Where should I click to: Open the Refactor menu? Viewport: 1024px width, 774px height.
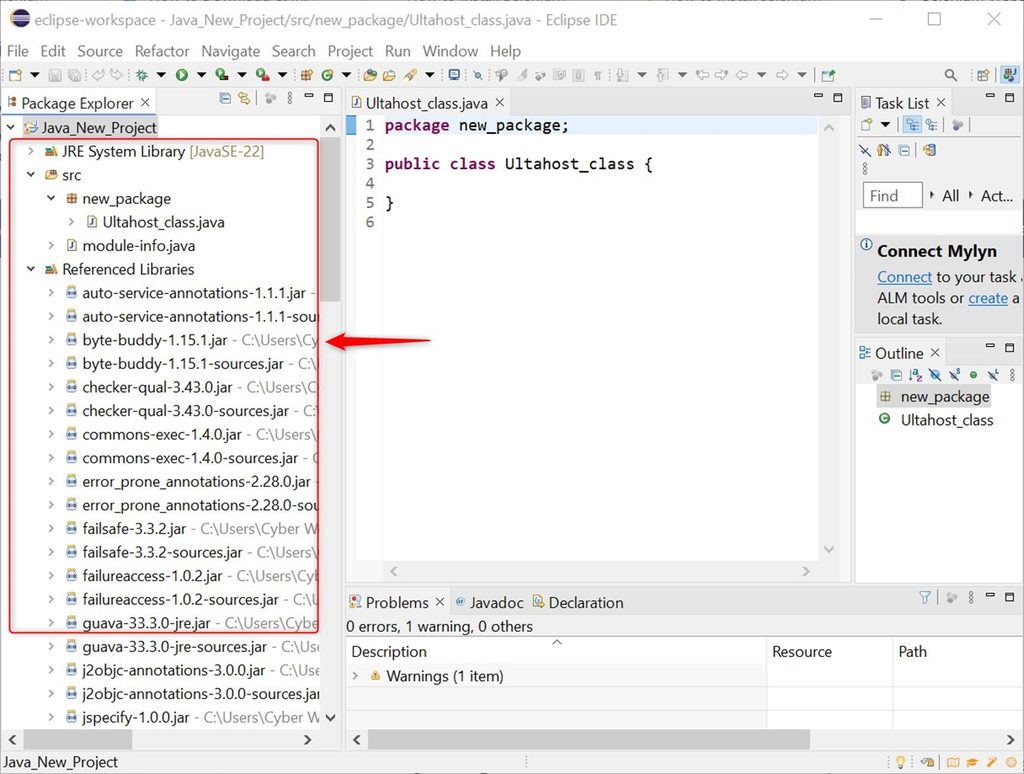[x=162, y=51]
